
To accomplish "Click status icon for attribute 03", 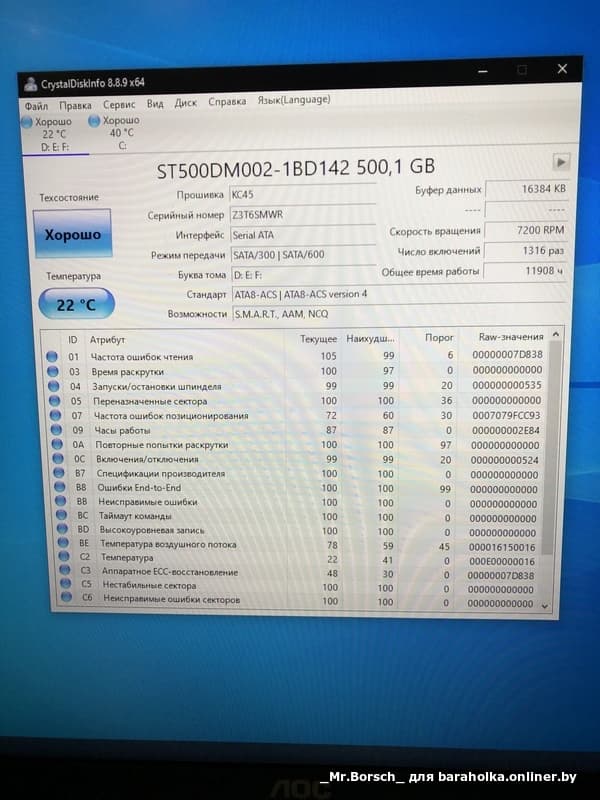I will pos(53,371).
